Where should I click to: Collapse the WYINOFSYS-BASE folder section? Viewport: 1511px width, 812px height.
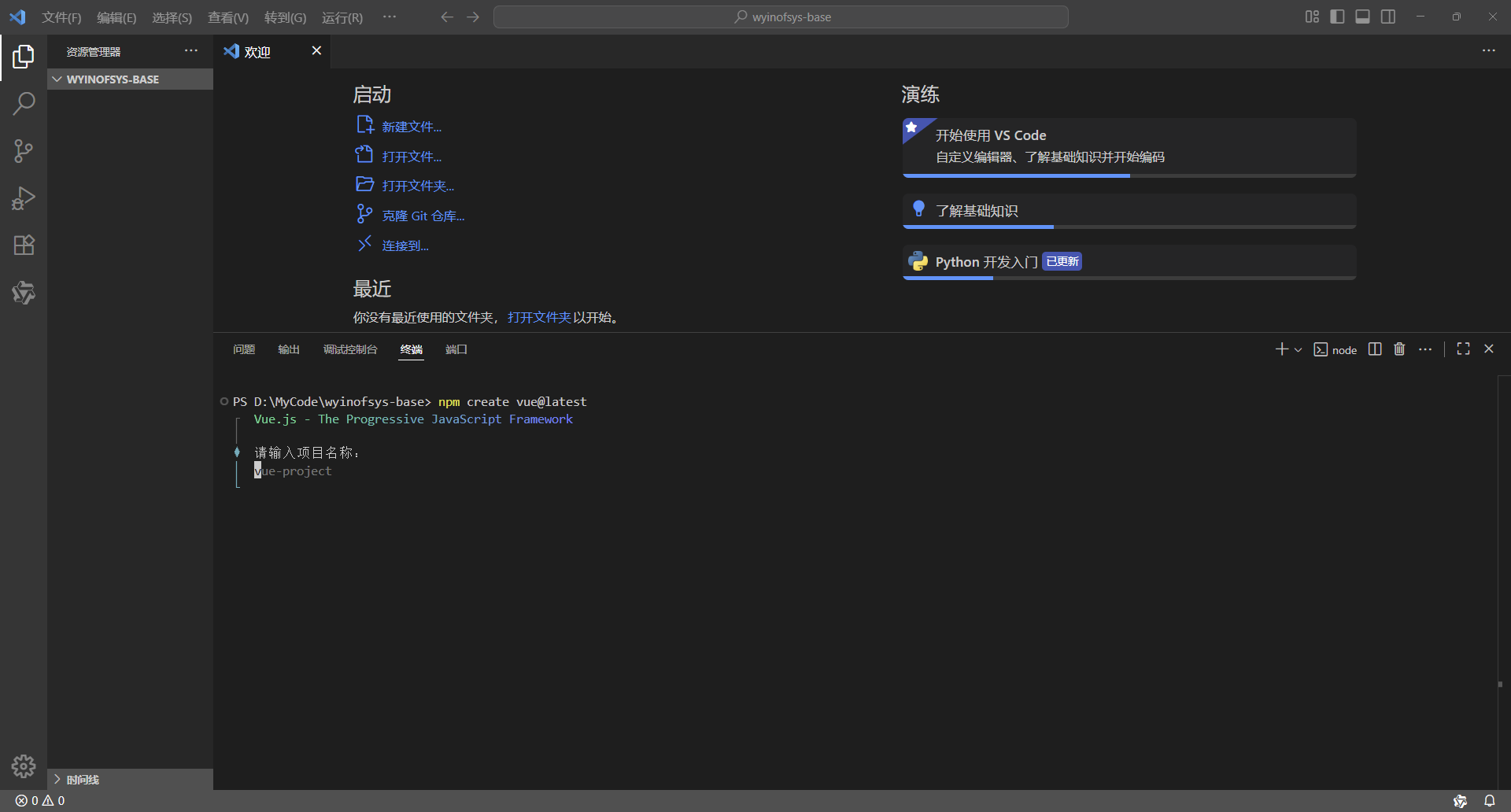pyautogui.click(x=130, y=79)
